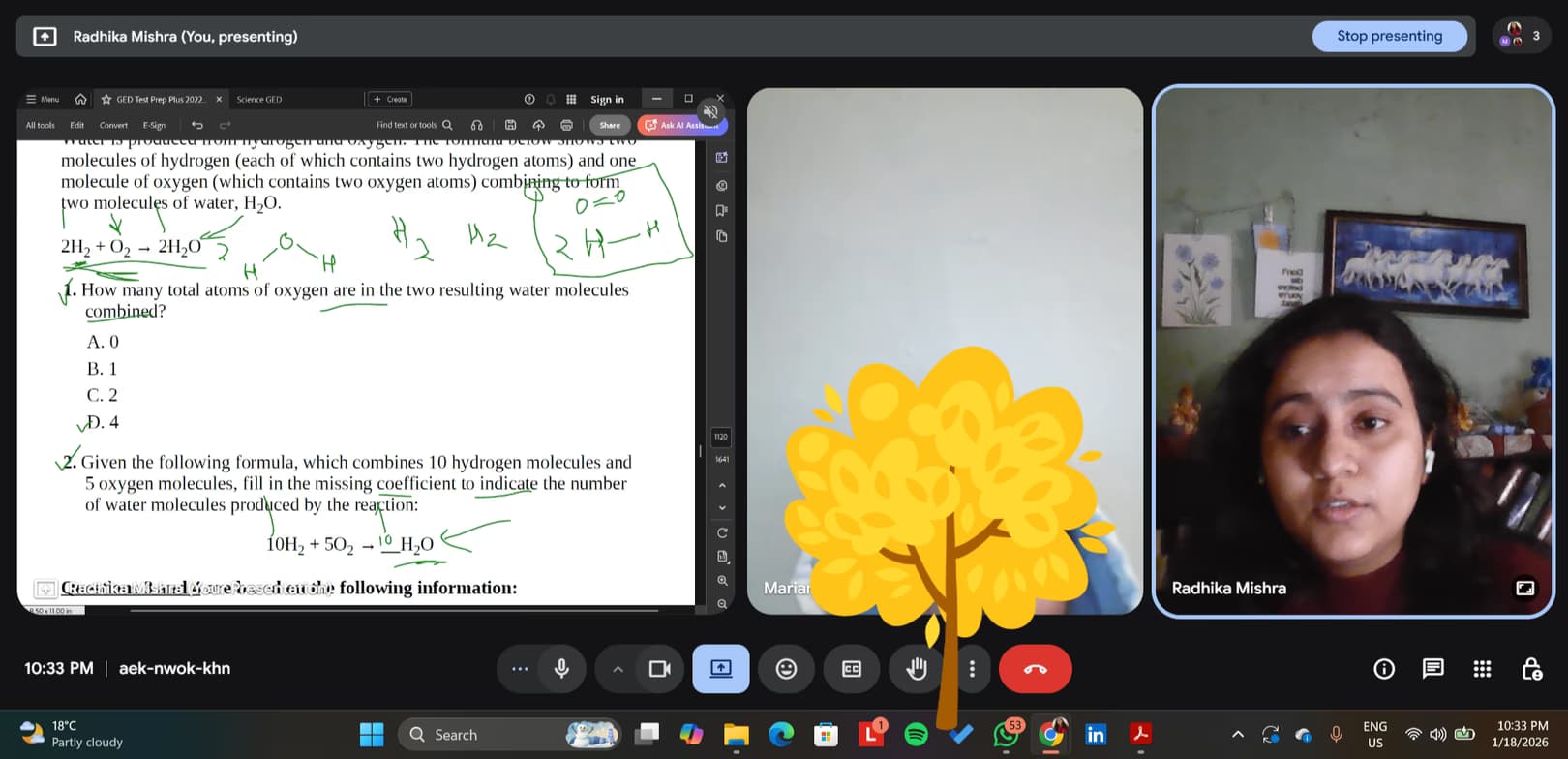Open the meeting activities grid icon
This screenshot has width=1568, height=759.
pos(1482,669)
